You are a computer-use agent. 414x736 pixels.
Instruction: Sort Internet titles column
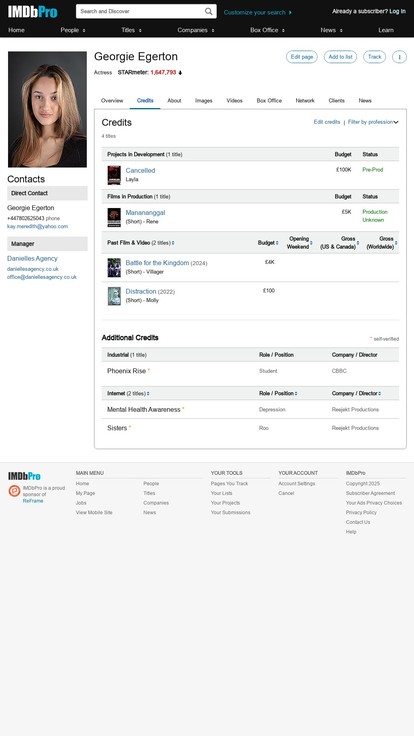(128, 393)
